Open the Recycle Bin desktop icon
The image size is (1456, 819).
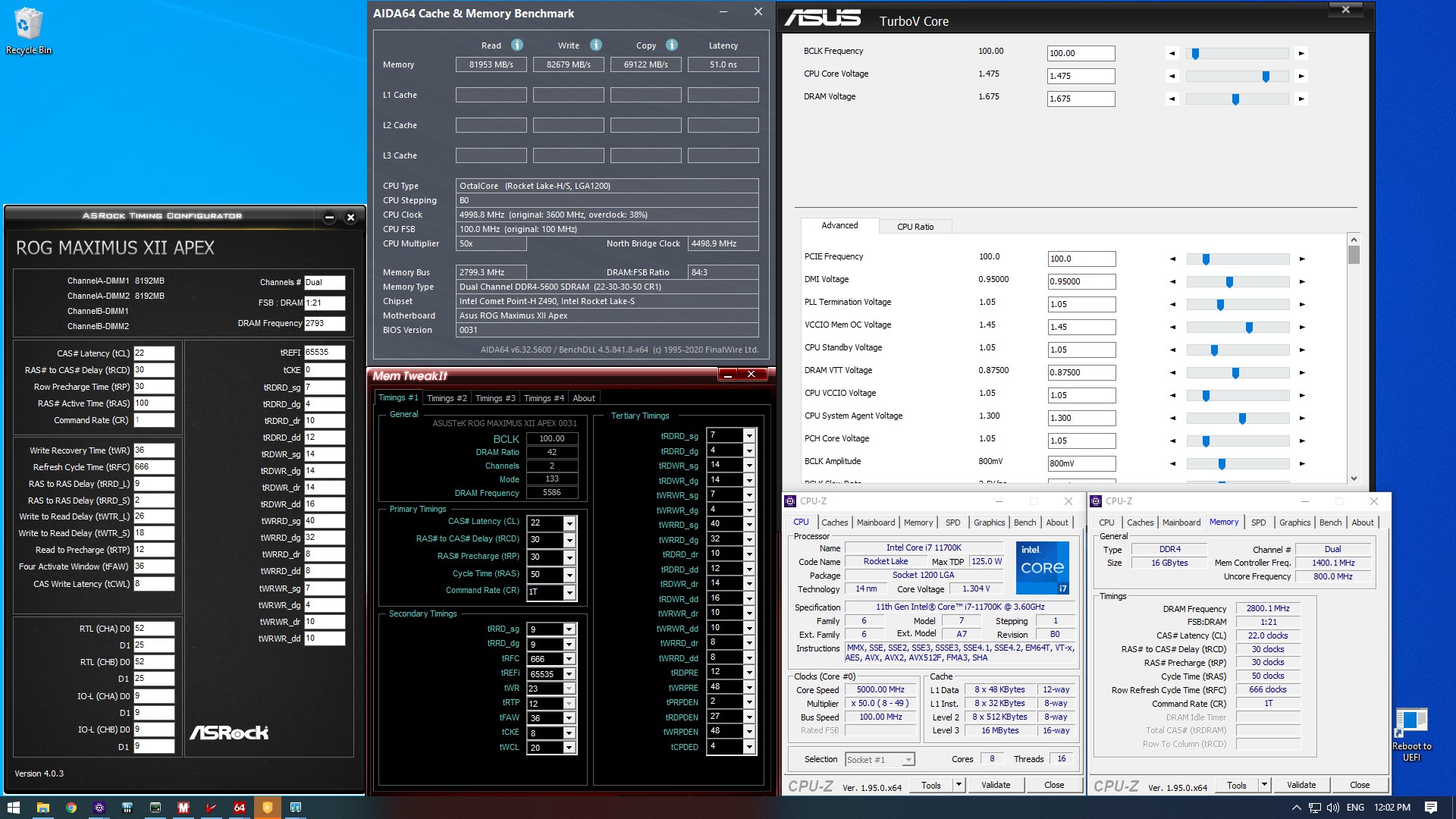28,31
